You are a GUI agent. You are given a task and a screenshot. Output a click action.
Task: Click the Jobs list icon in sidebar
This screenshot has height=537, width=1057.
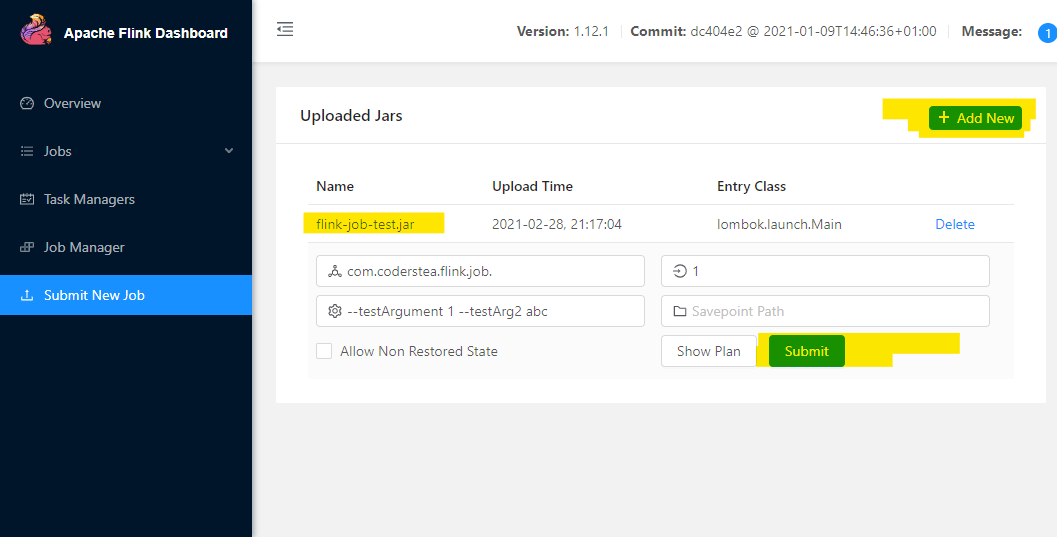[27, 151]
